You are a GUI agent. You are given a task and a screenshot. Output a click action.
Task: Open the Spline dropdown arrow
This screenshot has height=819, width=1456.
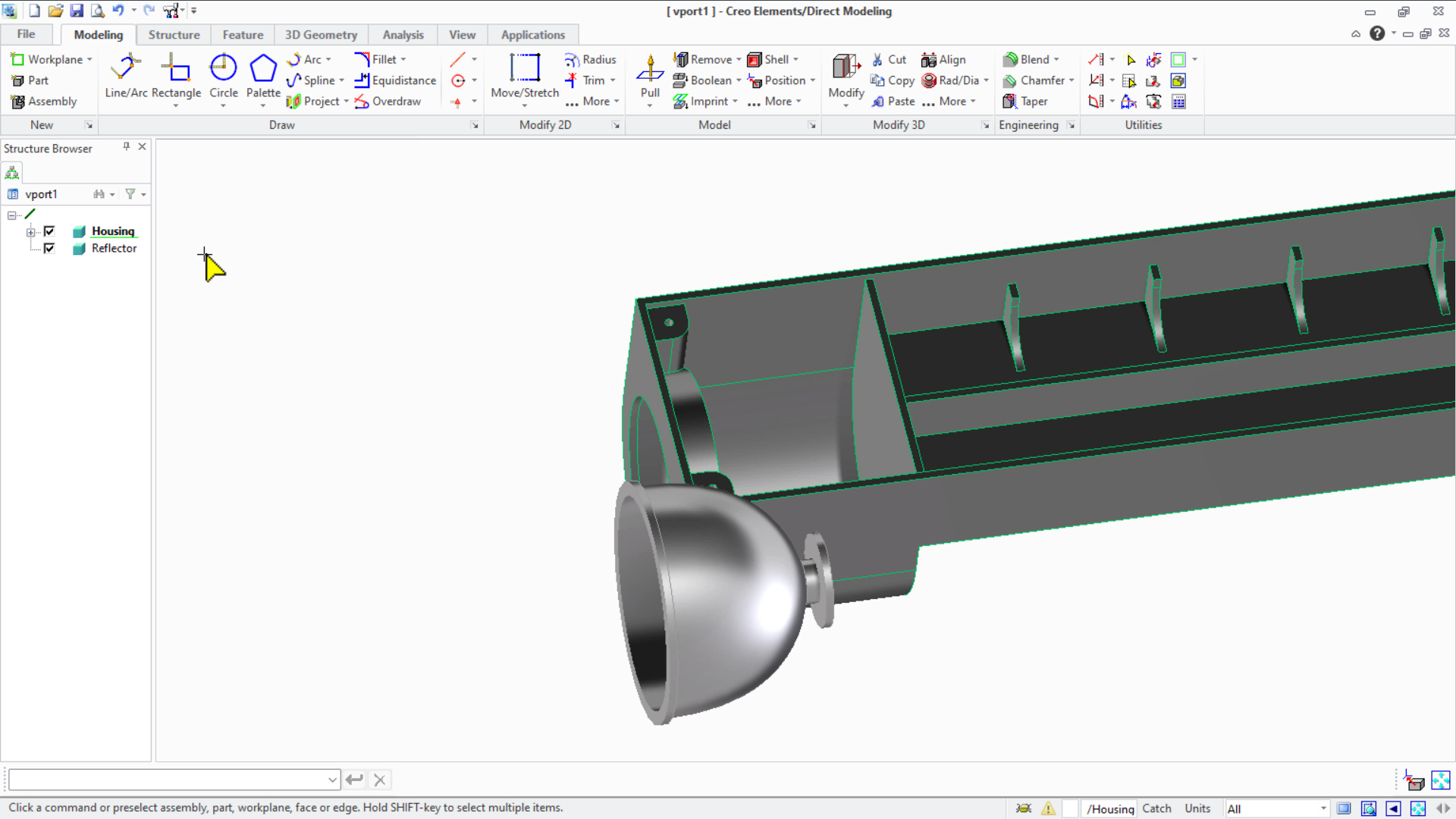[341, 80]
